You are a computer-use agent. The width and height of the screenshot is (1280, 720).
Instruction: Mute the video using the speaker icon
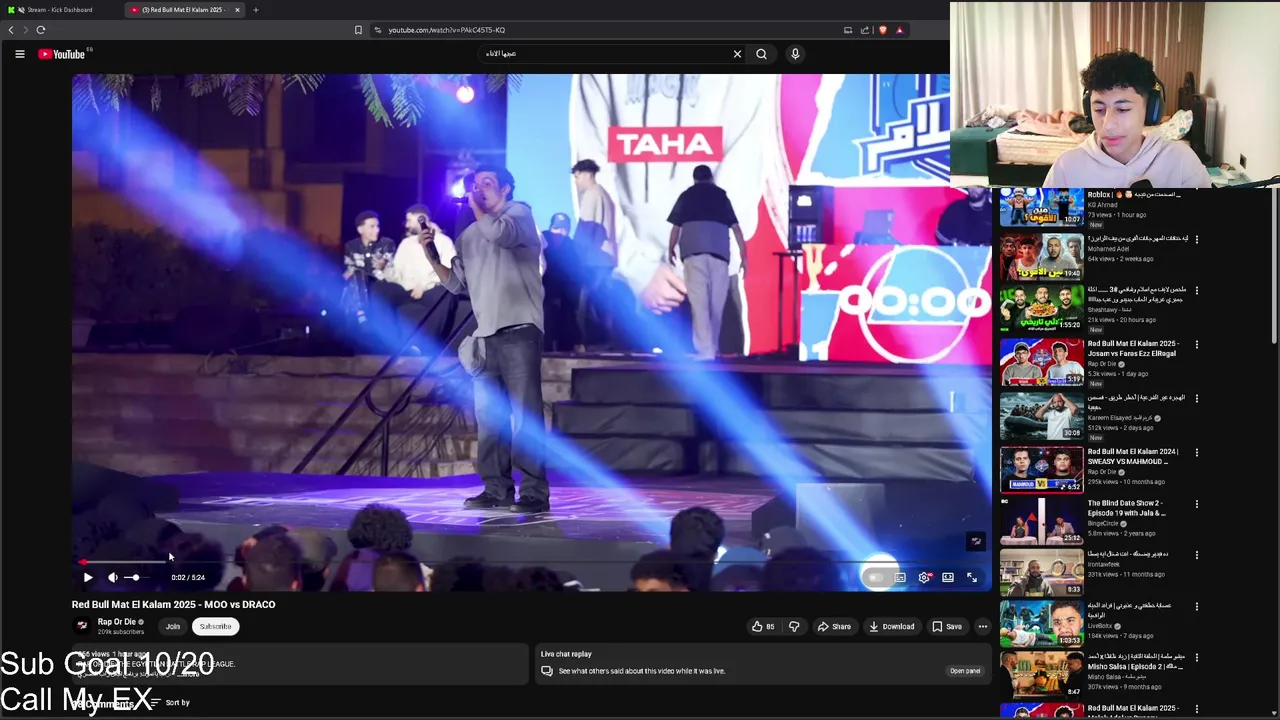pos(113,577)
